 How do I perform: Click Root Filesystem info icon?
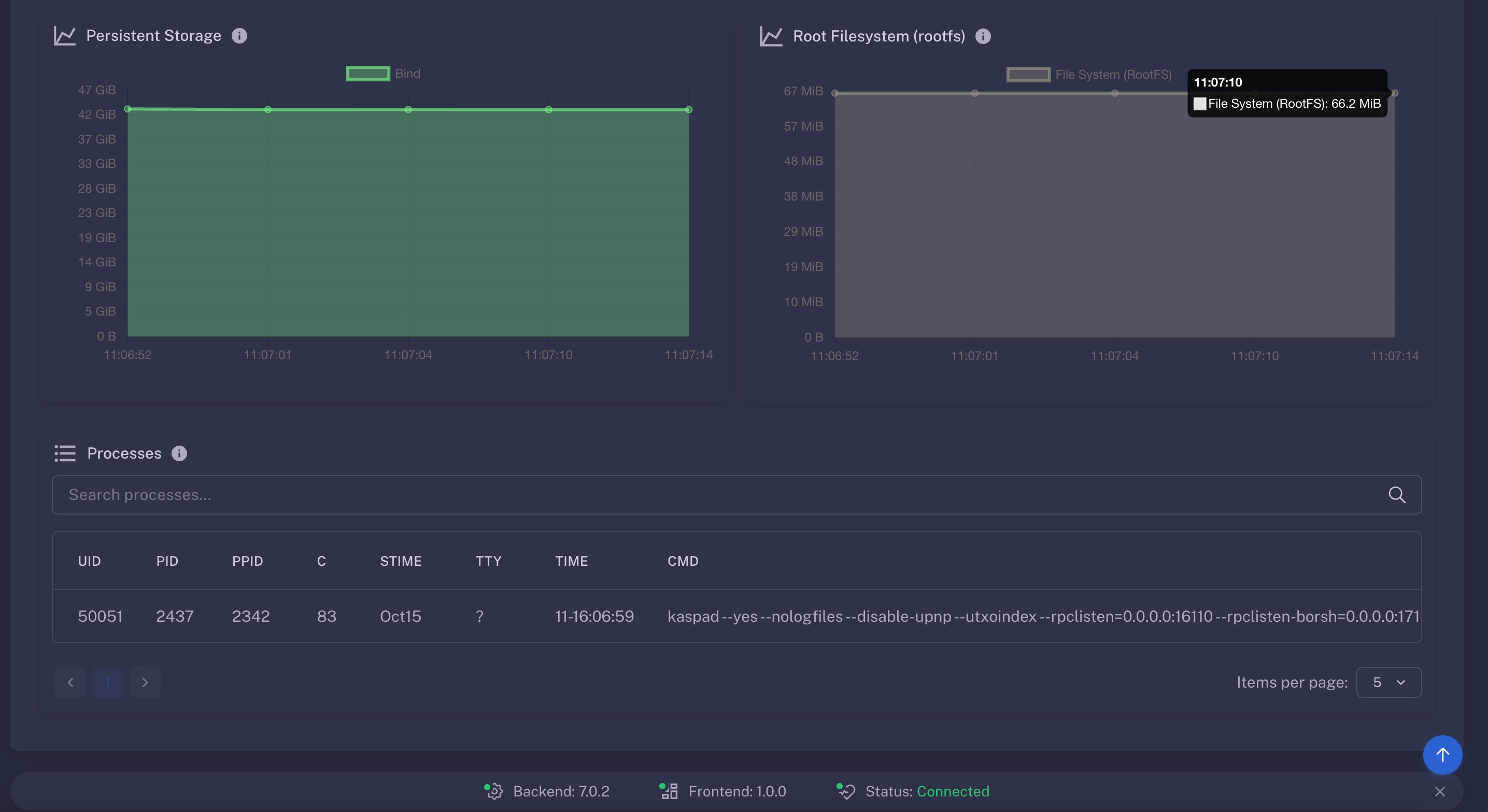[x=983, y=36]
